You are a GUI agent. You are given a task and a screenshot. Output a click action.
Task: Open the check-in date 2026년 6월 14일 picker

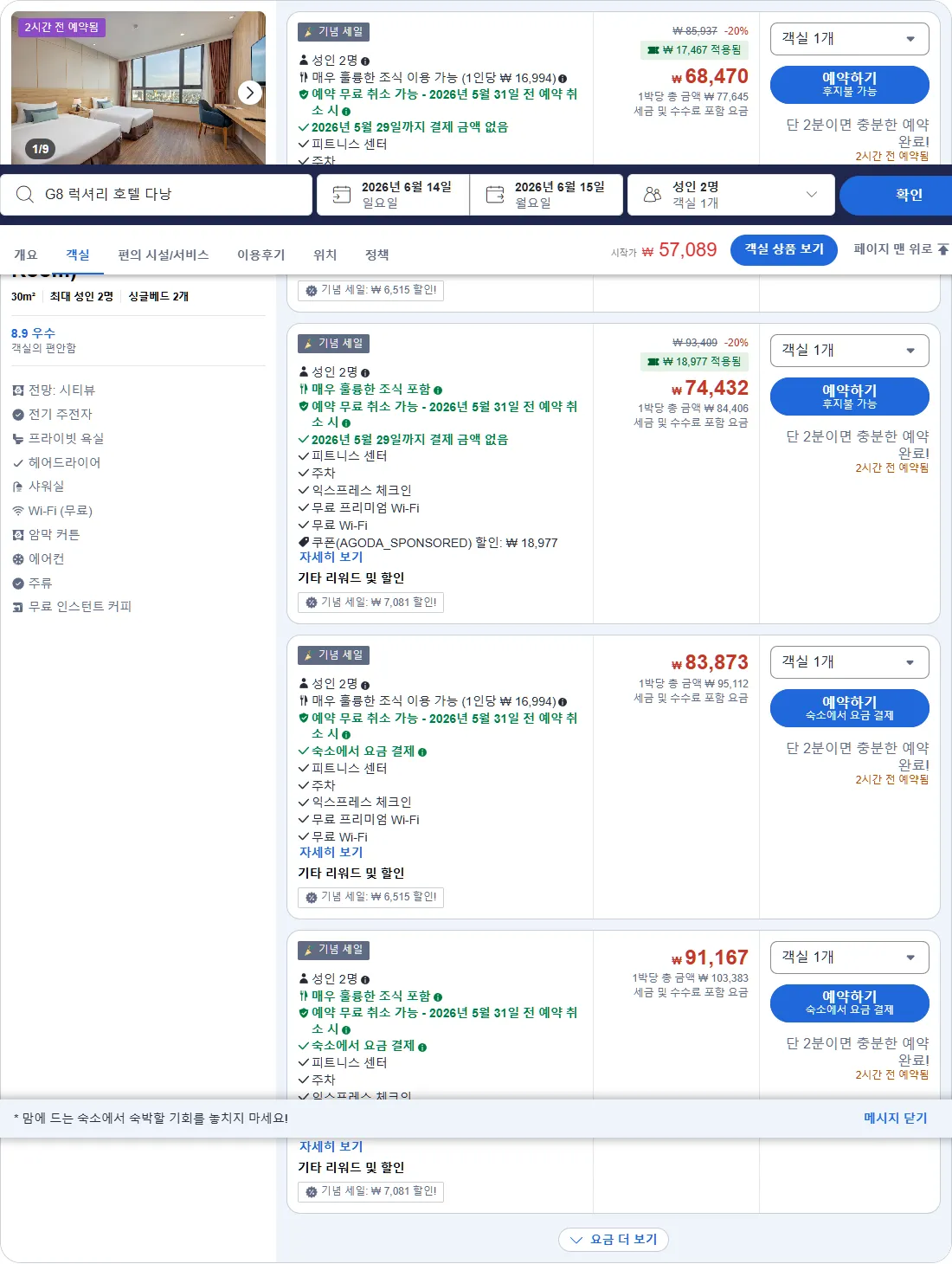394,195
